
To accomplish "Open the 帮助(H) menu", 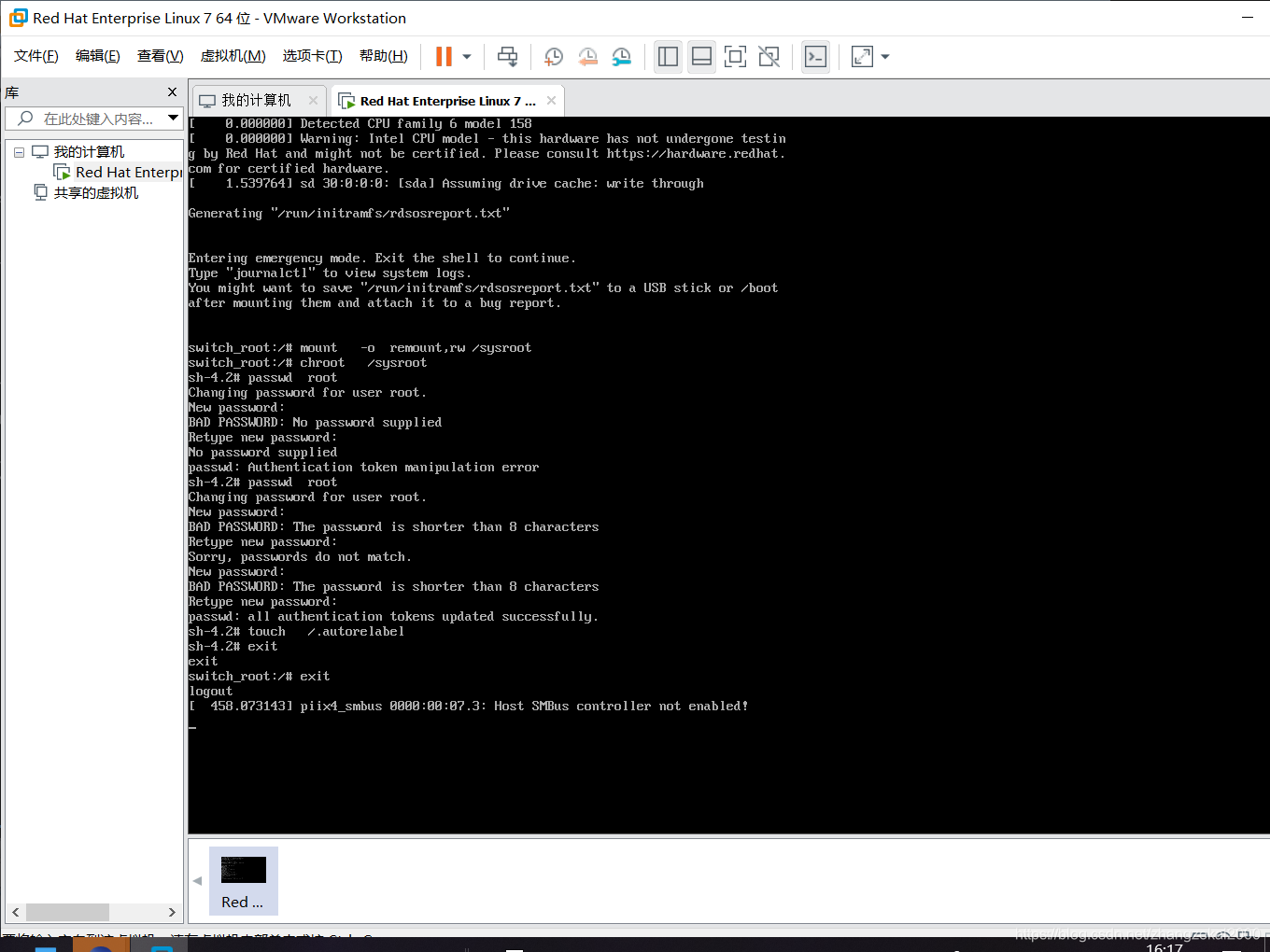I will tap(384, 56).
